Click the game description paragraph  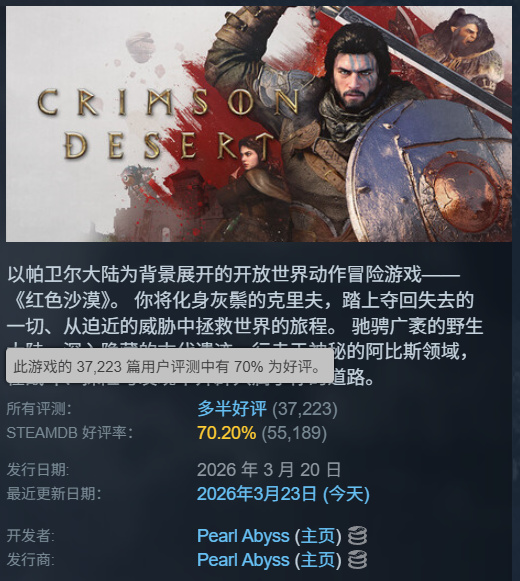pos(245,326)
